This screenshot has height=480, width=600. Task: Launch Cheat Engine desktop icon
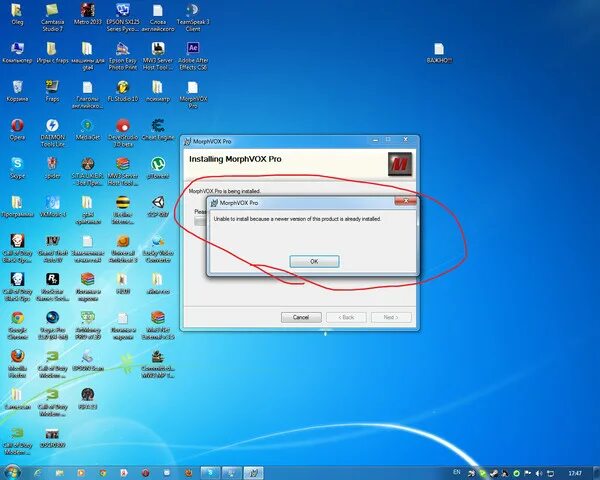click(x=158, y=129)
